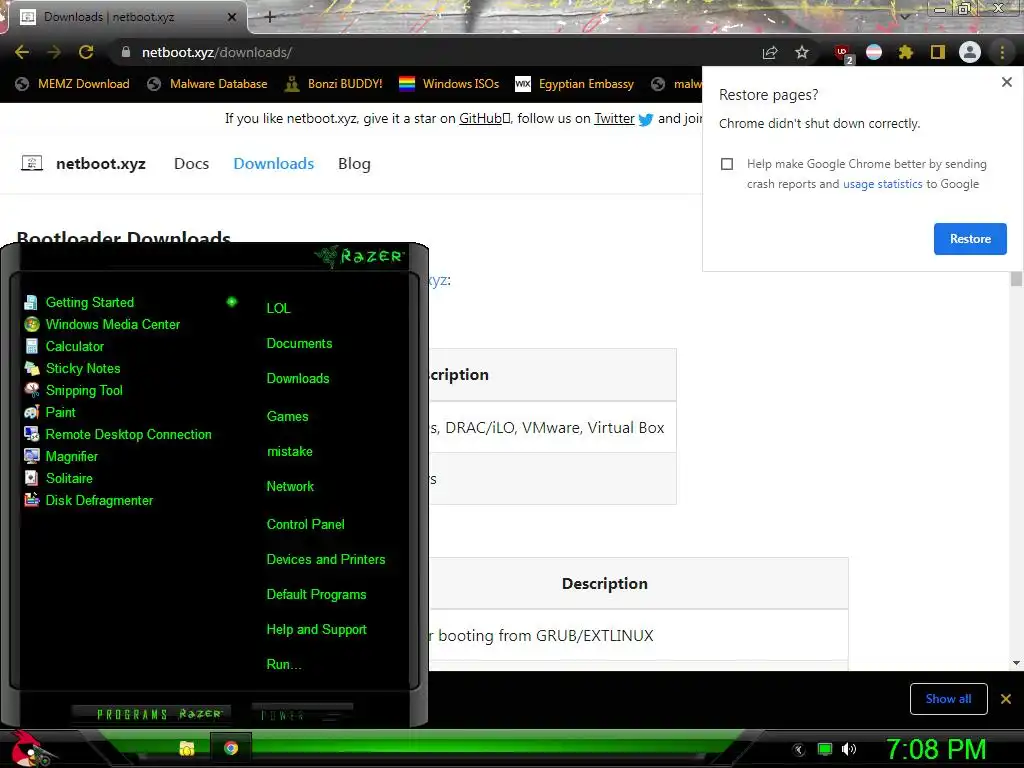Follow the Twitter link in banner
Viewport: 1024px width, 768px height.
[614, 118]
